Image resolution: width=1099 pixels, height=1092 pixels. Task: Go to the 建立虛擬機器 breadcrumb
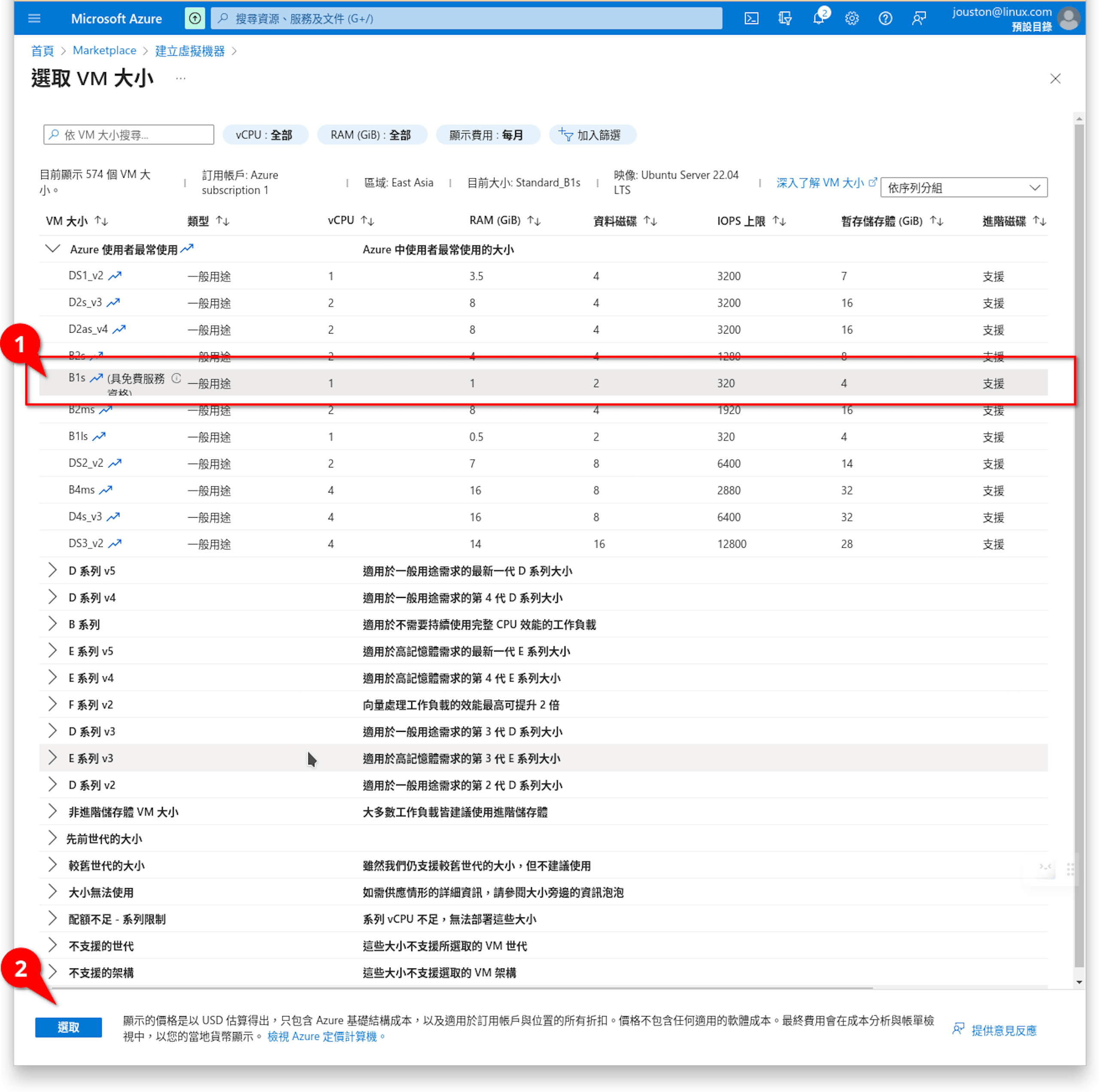(190, 51)
